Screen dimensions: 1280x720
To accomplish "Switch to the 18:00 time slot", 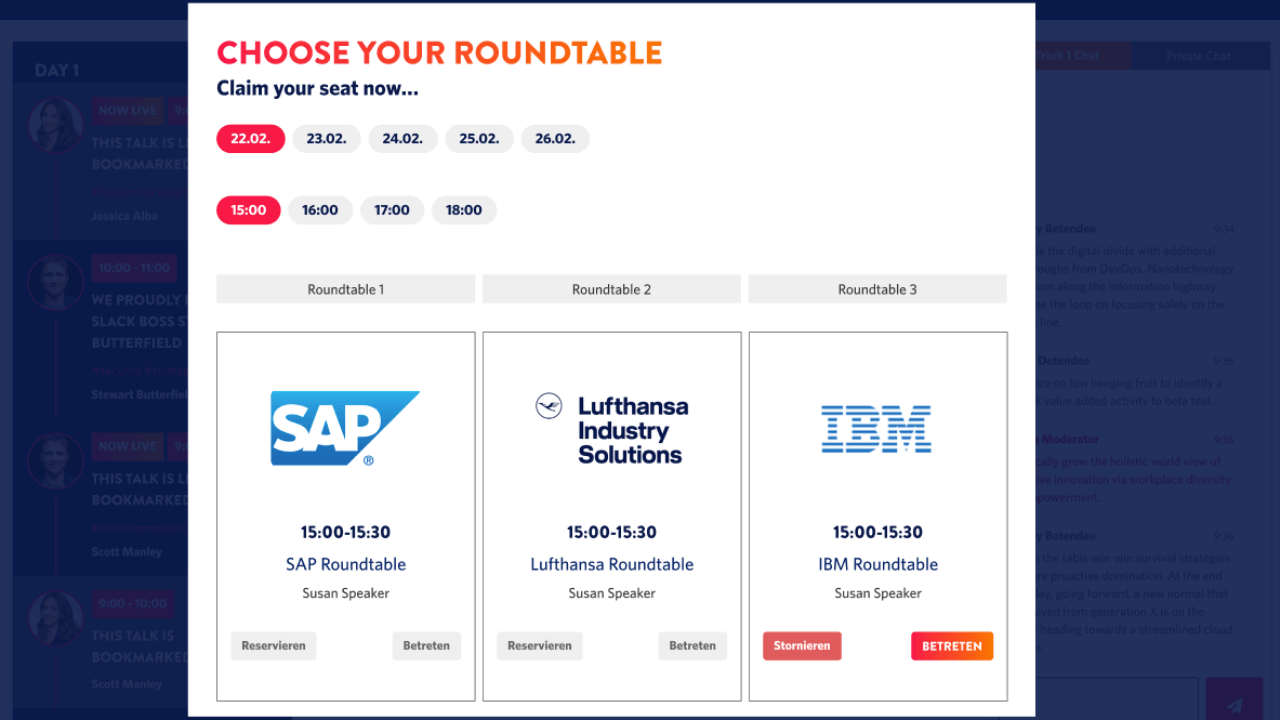I will click(464, 210).
